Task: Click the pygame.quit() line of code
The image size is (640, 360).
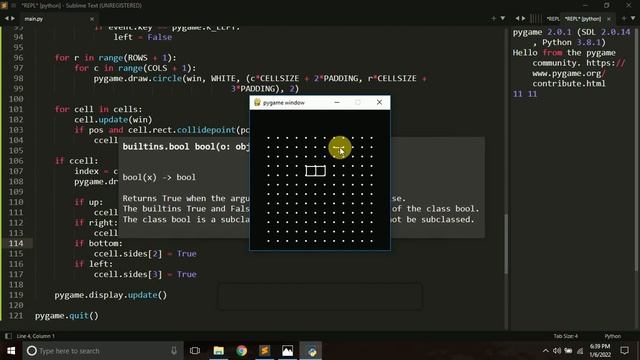Action: tap(67, 316)
